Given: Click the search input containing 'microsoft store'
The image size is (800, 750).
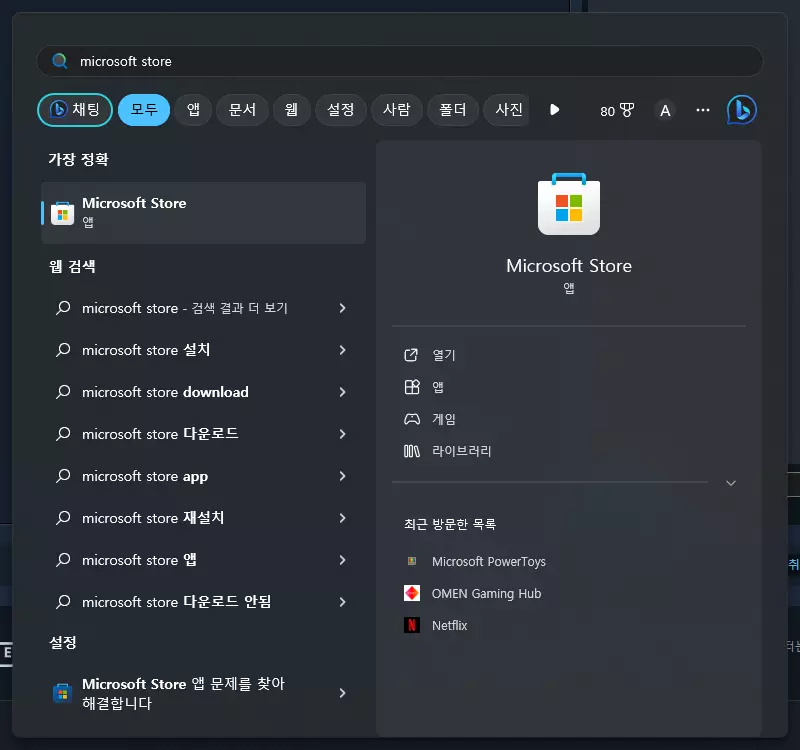Looking at the screenshot, I should [x=400, y=61].
